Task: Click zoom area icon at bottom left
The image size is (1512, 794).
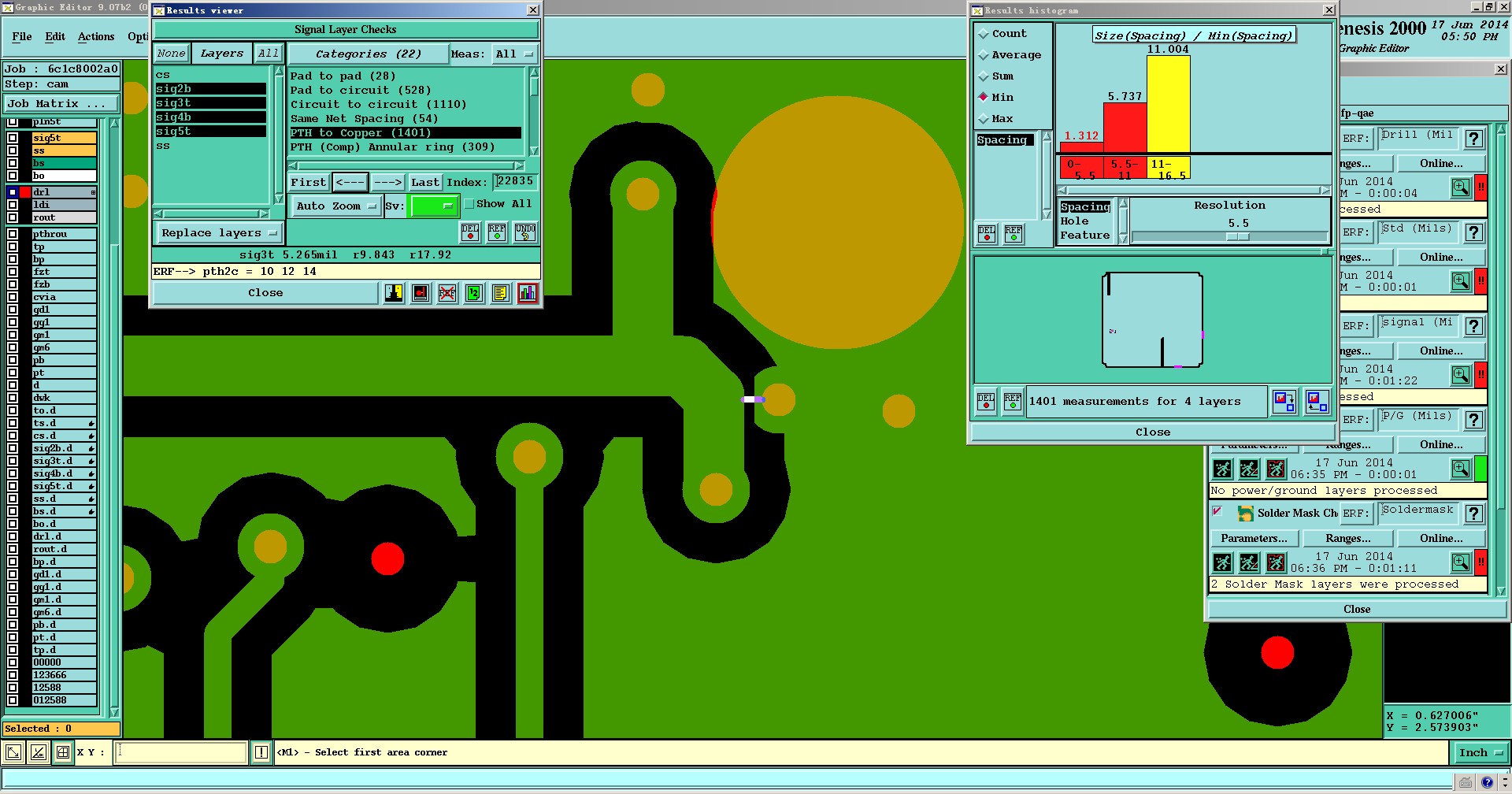Action: 13,752
